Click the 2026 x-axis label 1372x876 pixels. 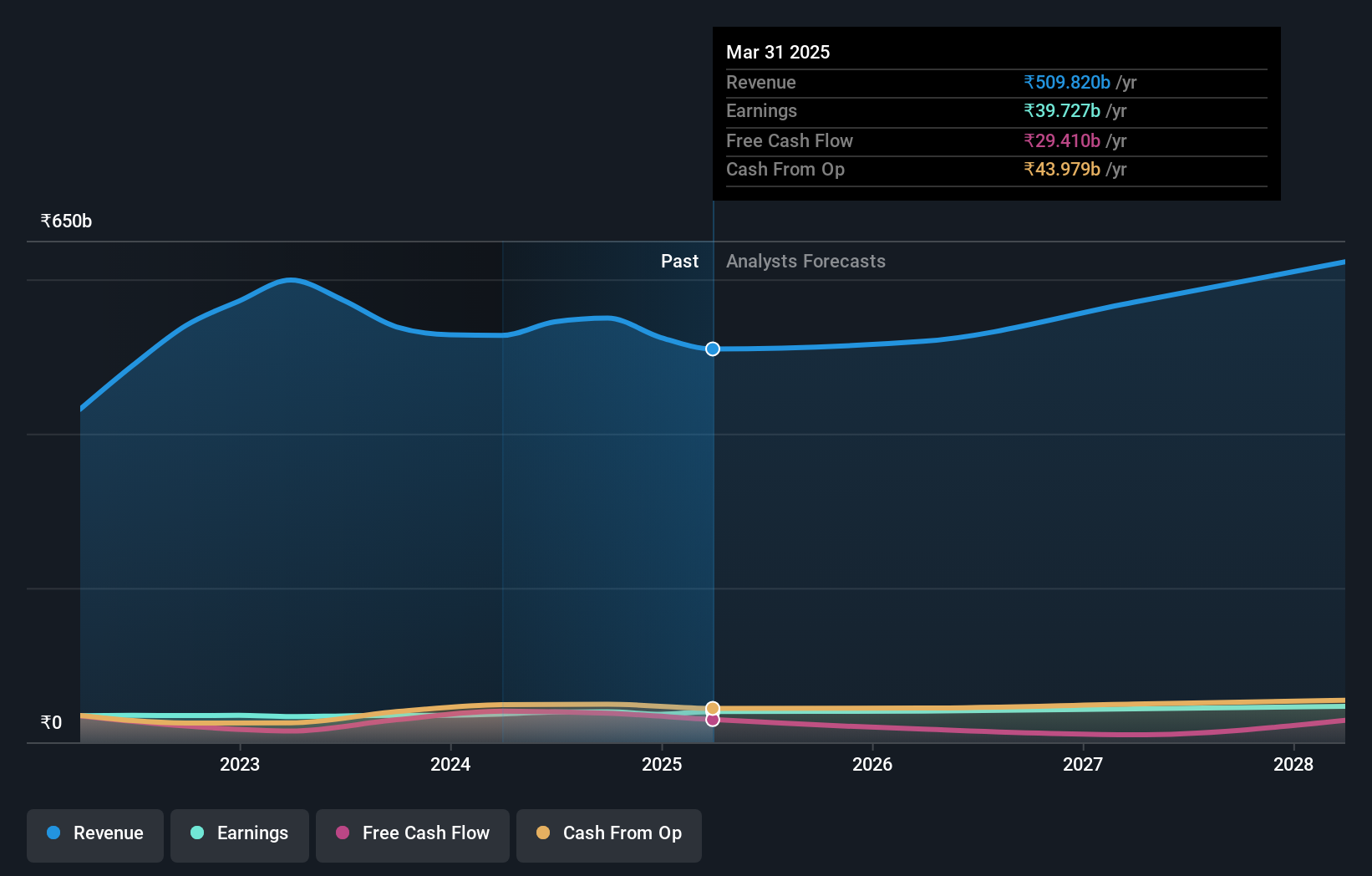click(x=872, y=764)
